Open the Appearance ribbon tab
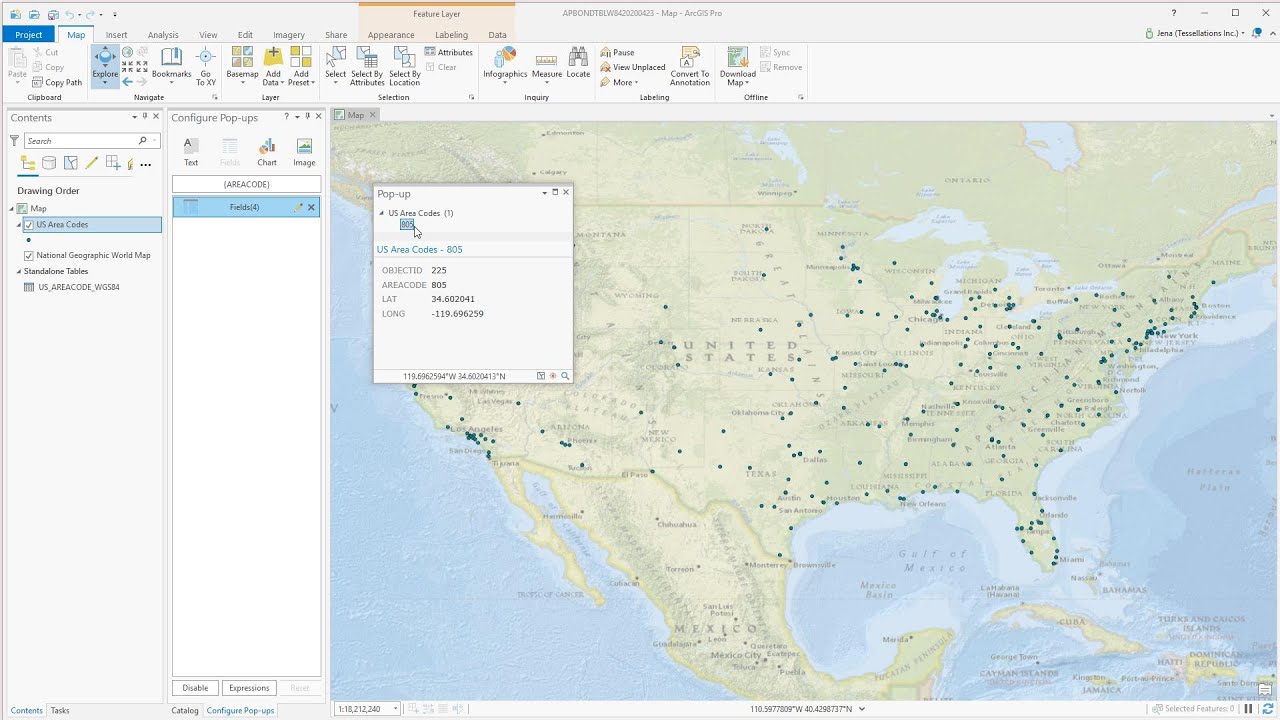 click(391, 35)
